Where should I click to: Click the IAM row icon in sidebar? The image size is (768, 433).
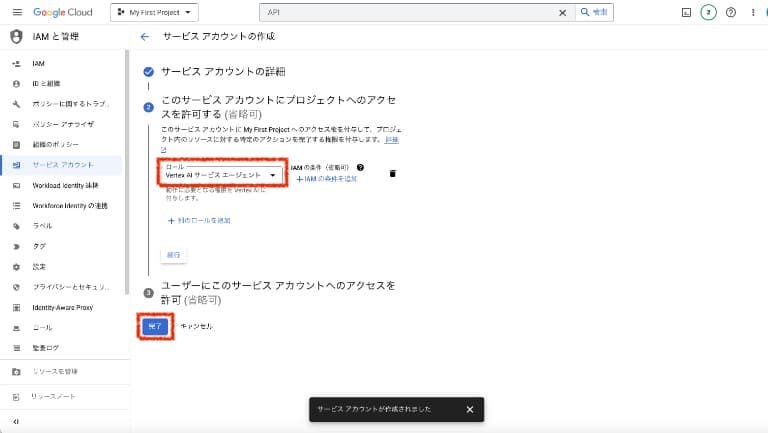click(16, 64)
